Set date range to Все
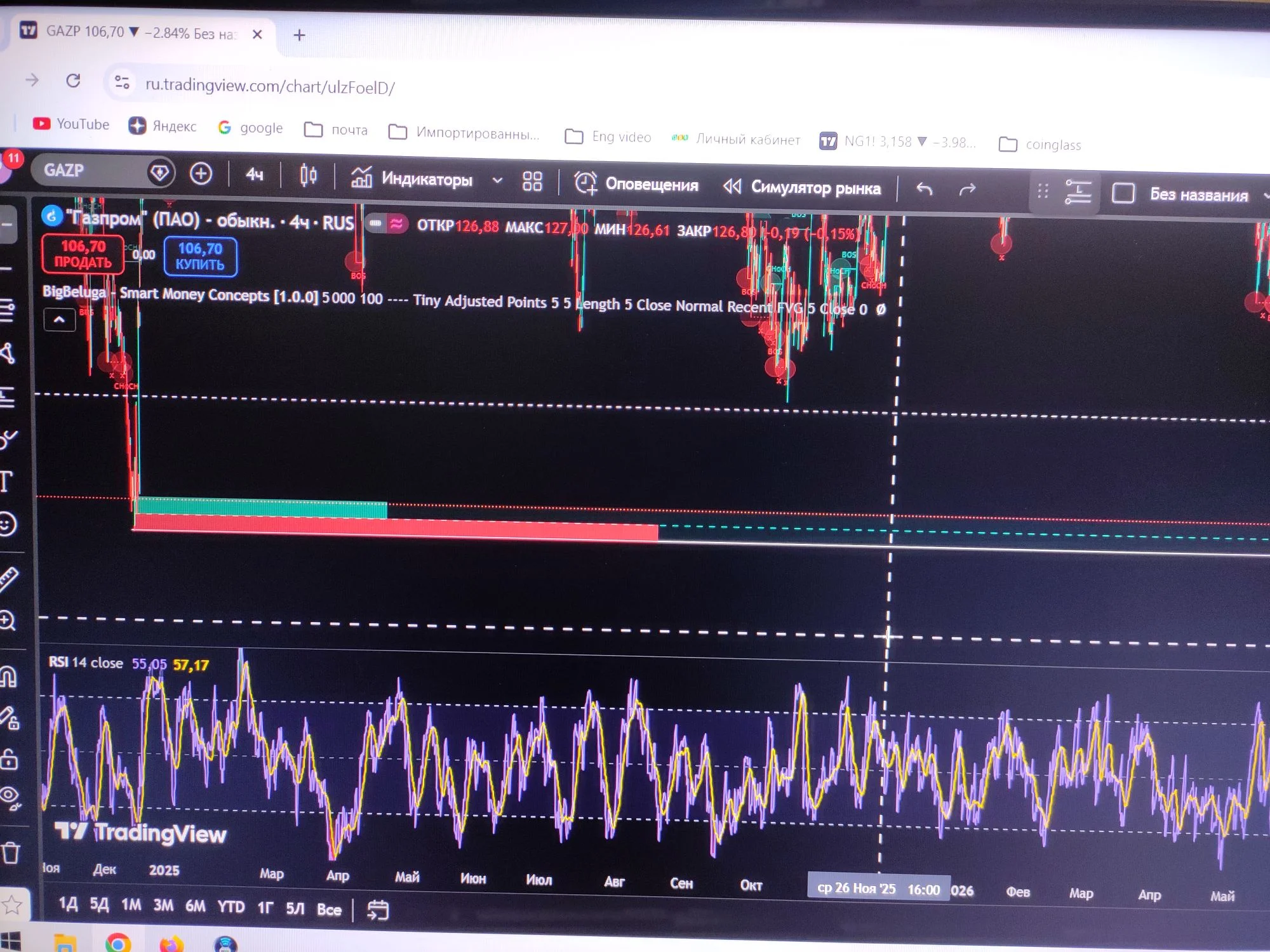The width and height of the screenshot is (1270, 952). 329,909
